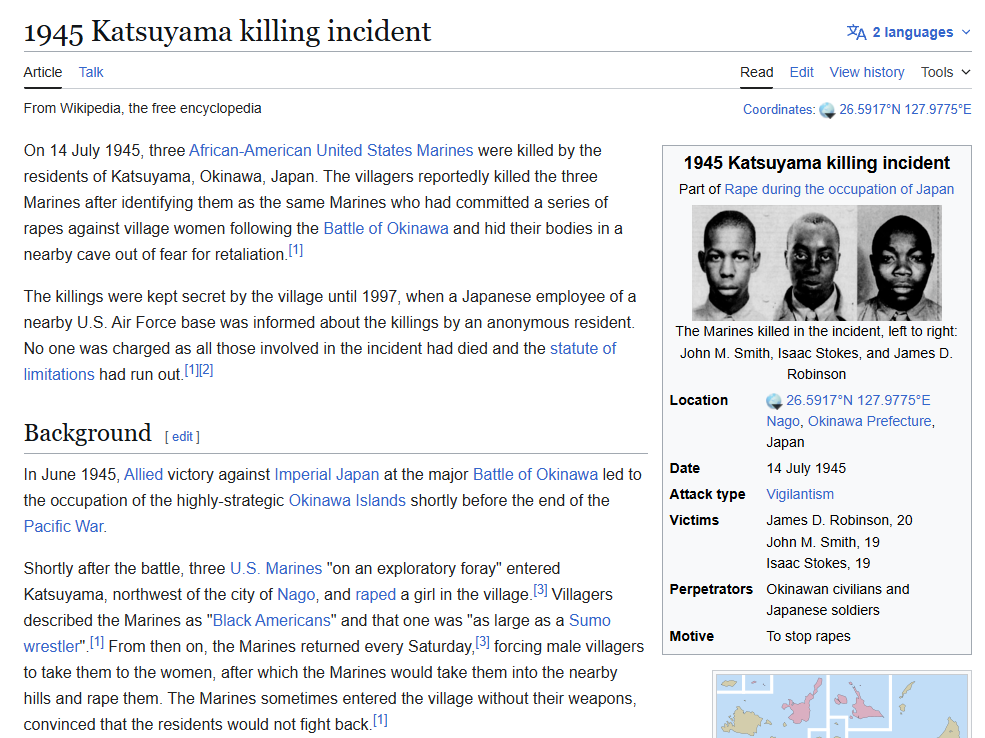Open infobox Location coordinates link

click(858, 400)
